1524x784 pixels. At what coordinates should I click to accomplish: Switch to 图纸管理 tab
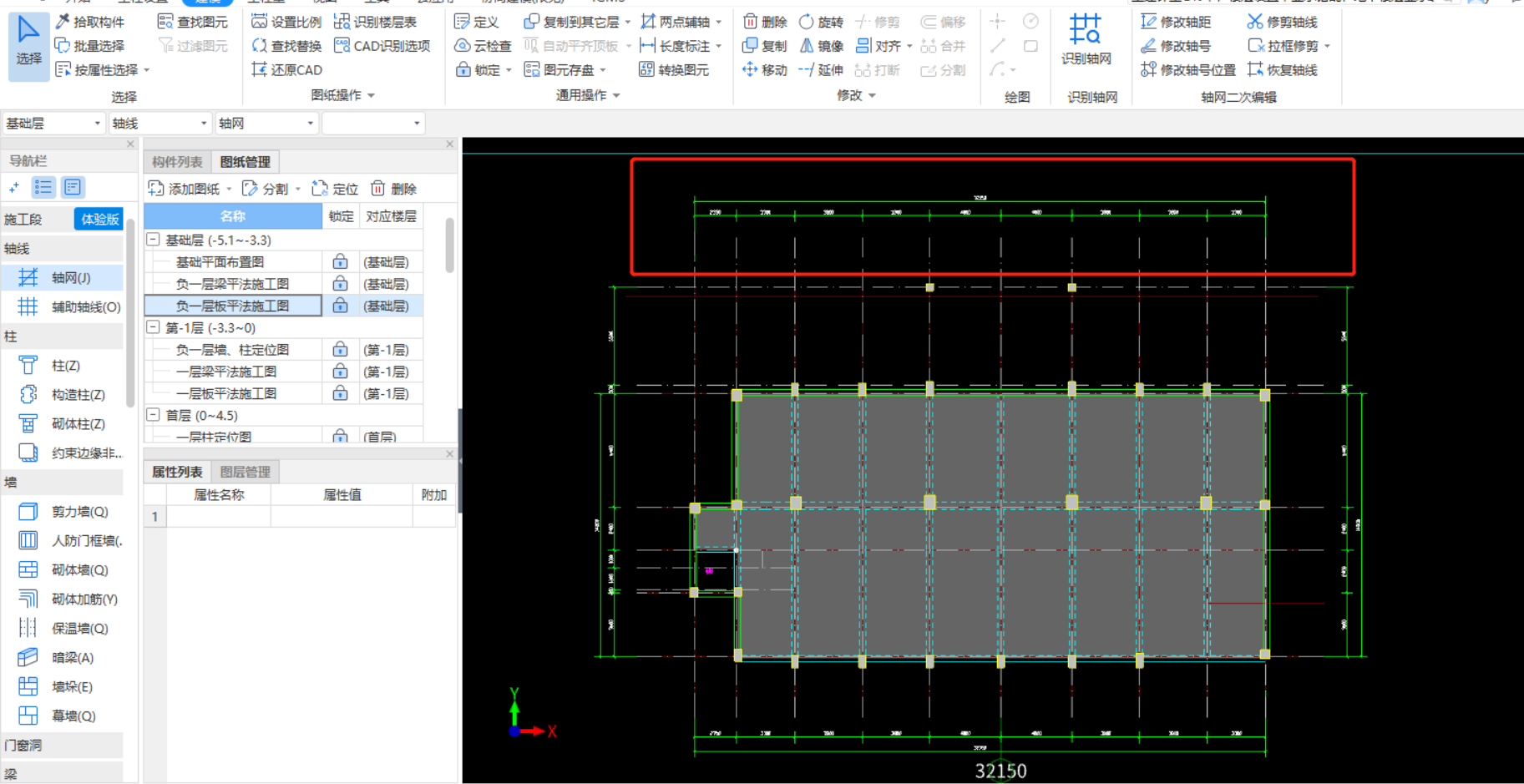click(x=246, y=162)
